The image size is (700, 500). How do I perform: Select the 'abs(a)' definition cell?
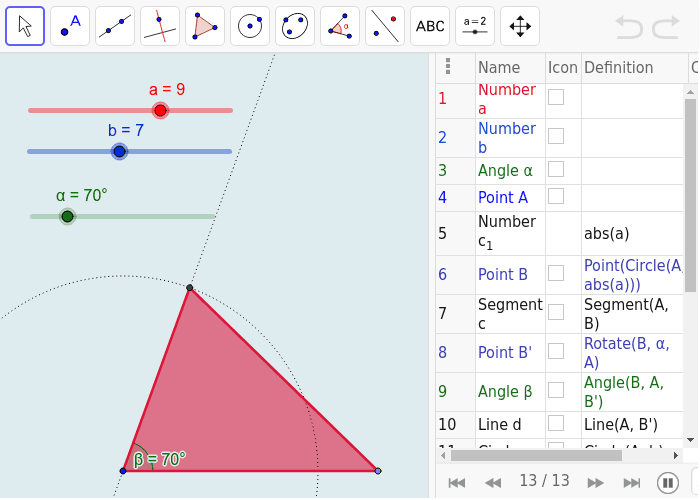pos(606,233)
